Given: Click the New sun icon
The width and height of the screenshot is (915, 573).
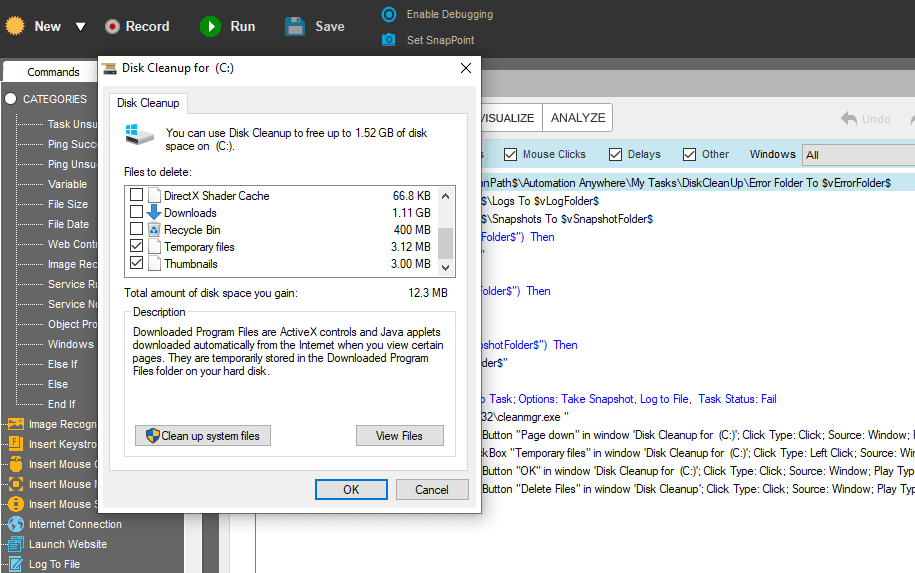Looking at the screenshot, I should tap(15, 26).
